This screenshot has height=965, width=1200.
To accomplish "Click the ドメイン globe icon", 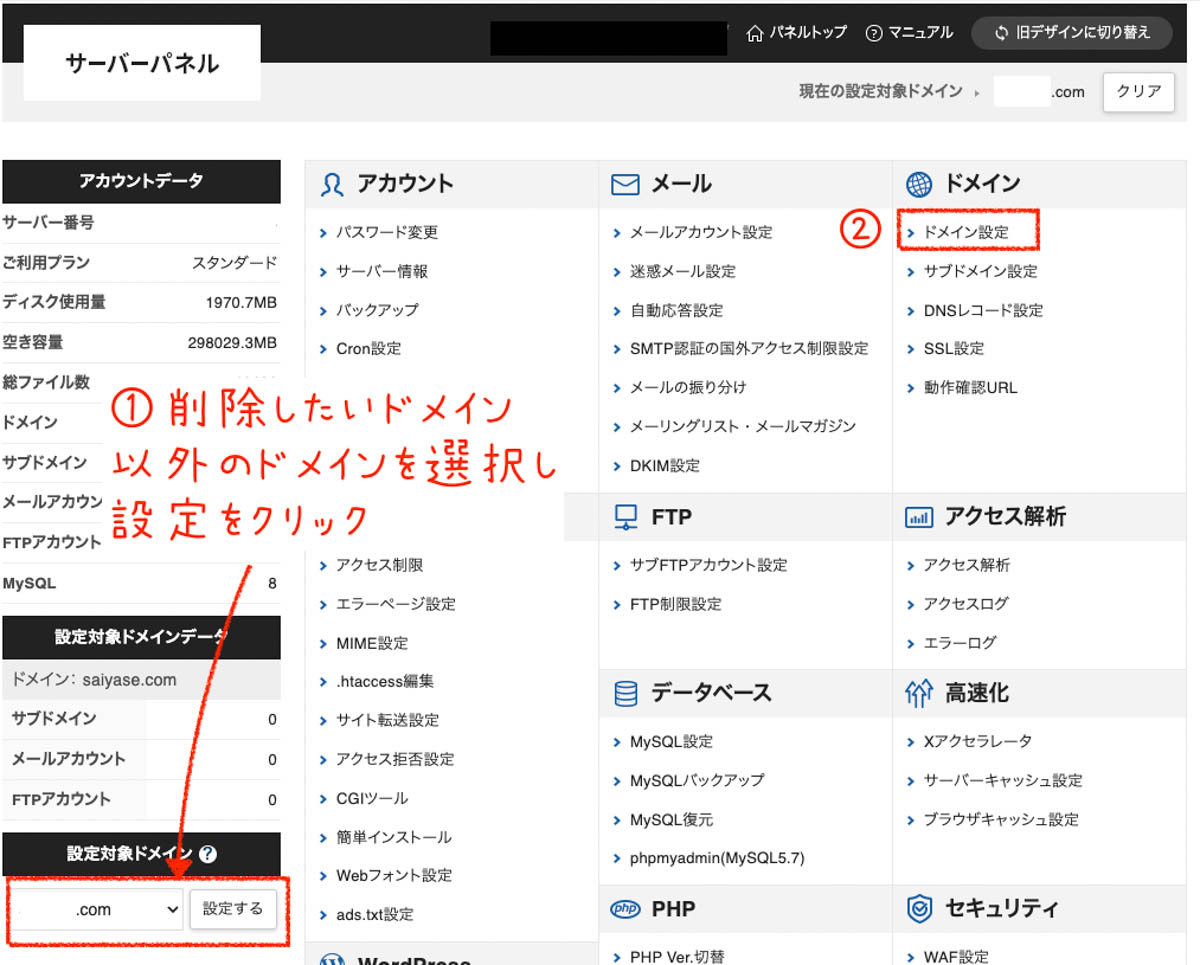I will point(918,184).
